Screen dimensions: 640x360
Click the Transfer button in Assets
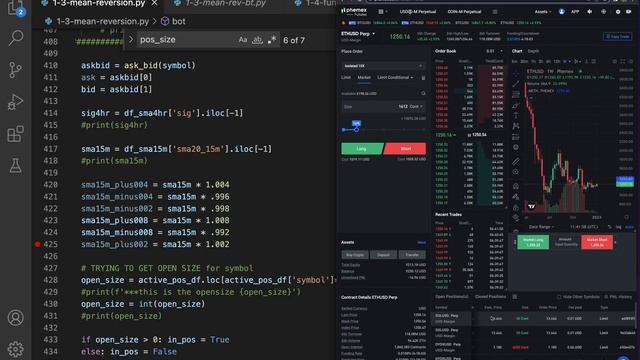pyautogui.click(x=412, y=255)
